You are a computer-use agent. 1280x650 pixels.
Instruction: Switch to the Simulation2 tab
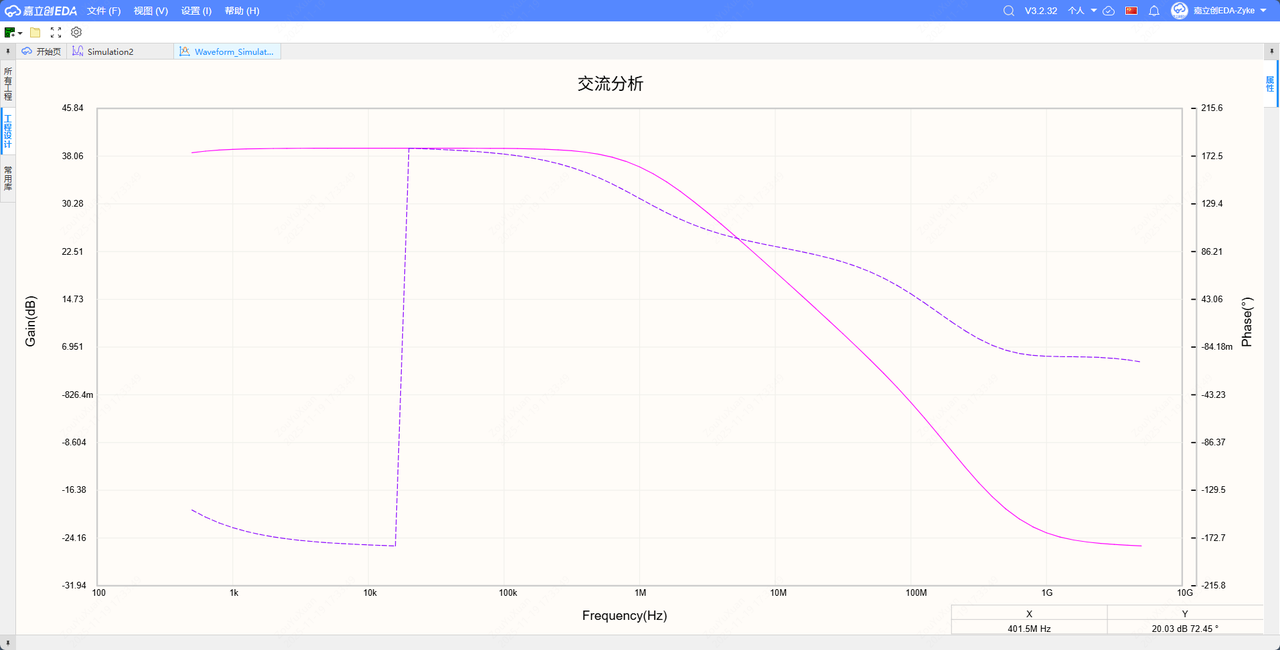109,51
